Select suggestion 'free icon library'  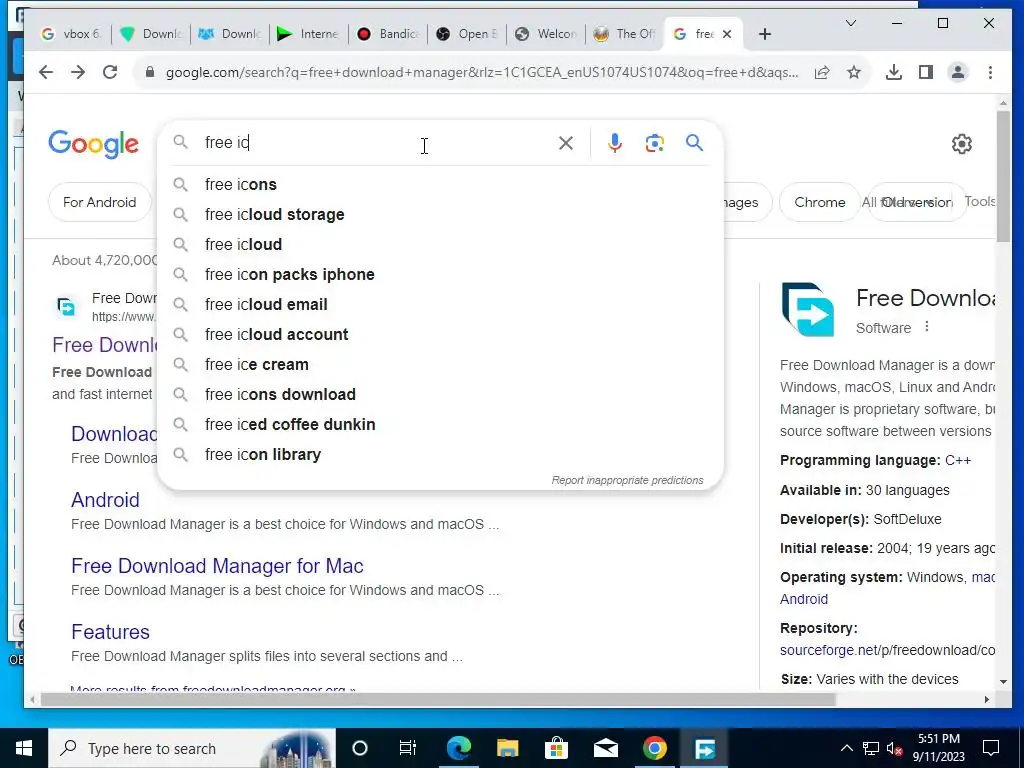coord(440,455)
